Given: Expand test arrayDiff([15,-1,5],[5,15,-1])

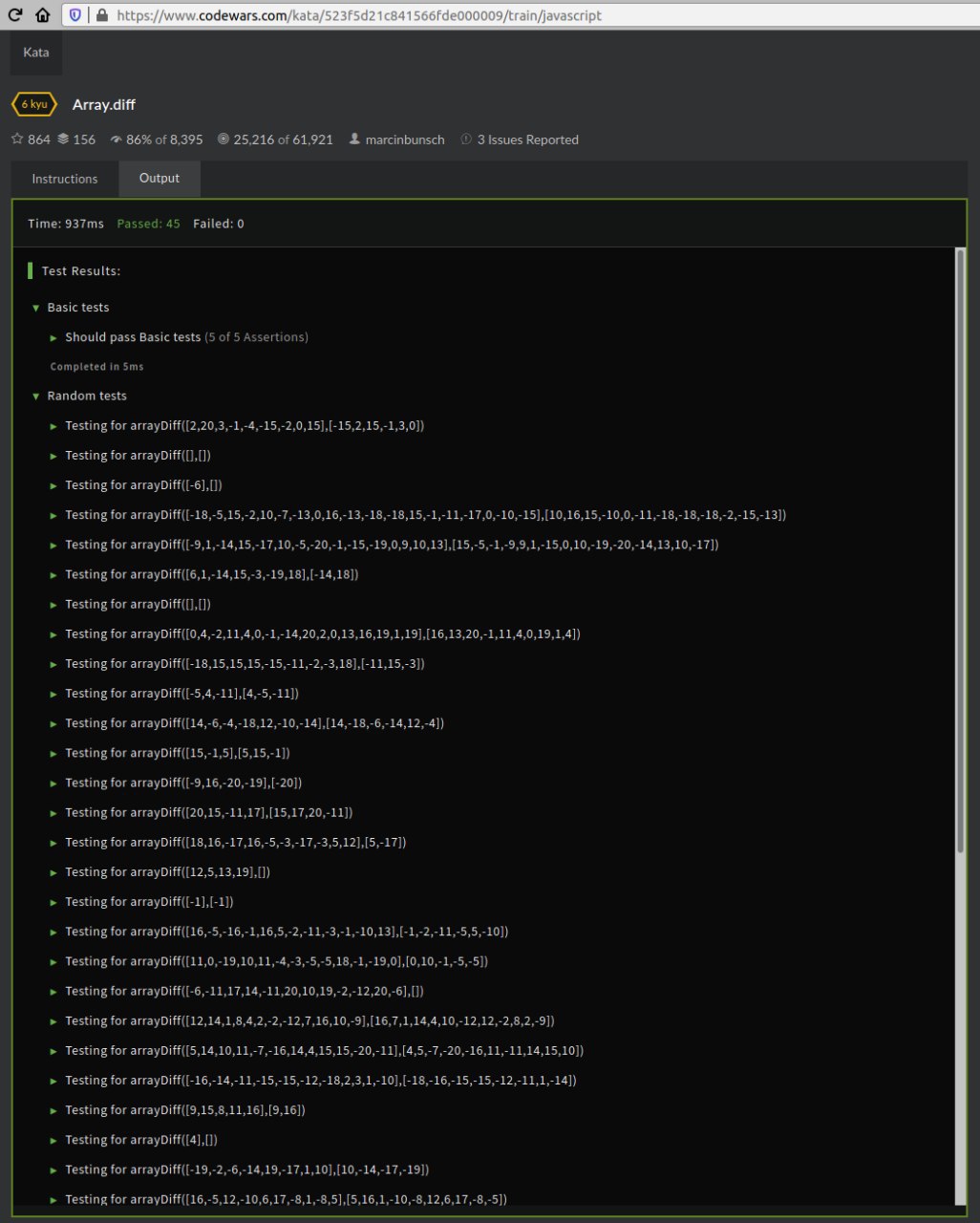Looking at the screenshot, I should [x=54, y=753].
